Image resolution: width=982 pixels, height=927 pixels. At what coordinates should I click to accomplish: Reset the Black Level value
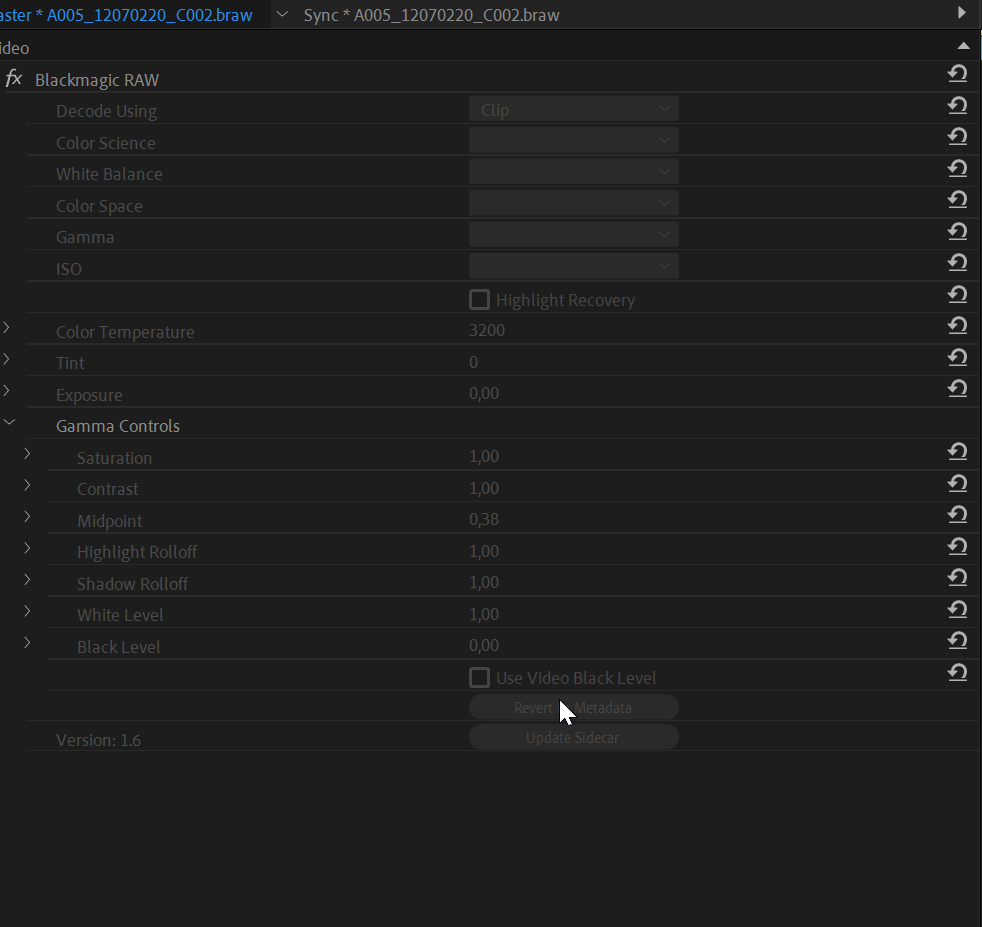[x=958, y=641]
